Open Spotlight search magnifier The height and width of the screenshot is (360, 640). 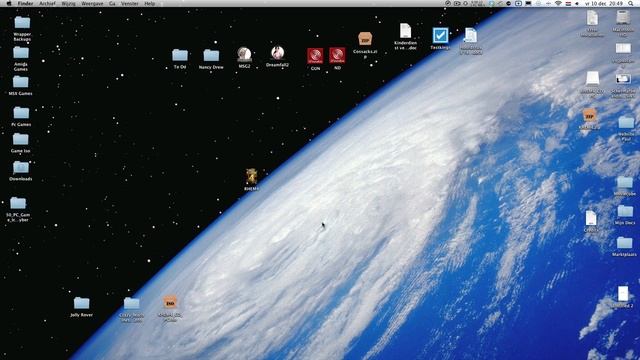pos(632,3)
